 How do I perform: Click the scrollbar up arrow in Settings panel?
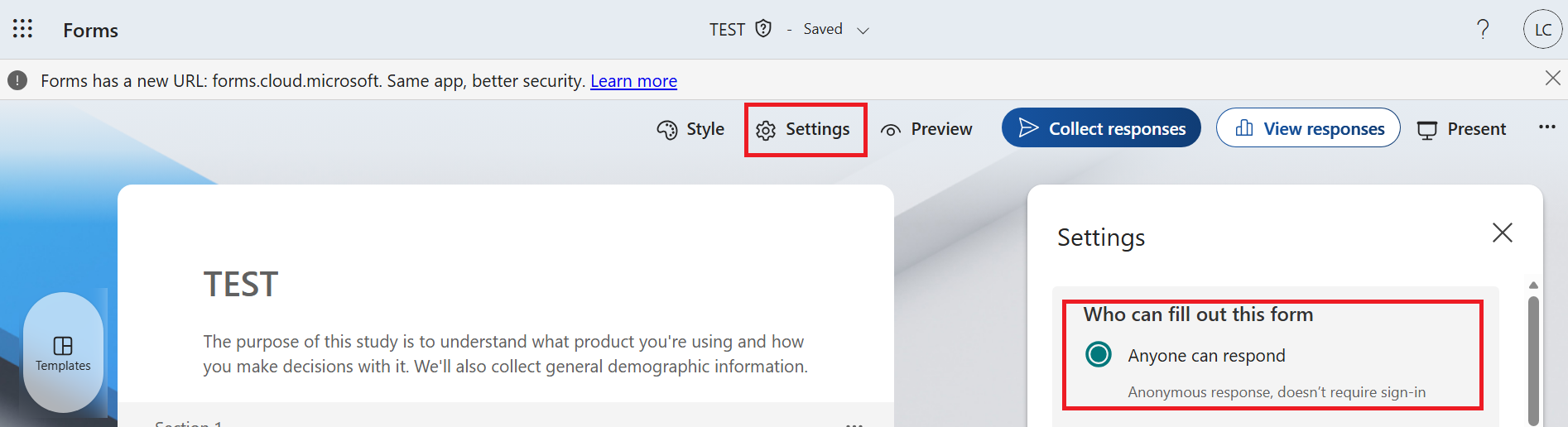1533,285
